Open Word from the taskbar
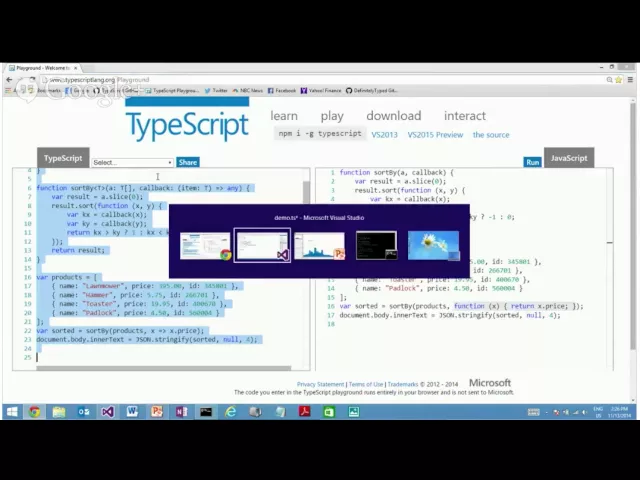 tap(132, 412)
